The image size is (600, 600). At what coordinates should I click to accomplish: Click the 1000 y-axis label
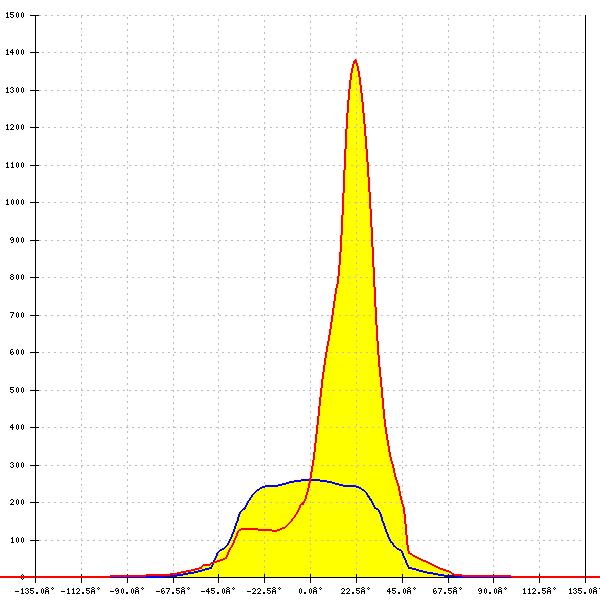tap(15, 202)
